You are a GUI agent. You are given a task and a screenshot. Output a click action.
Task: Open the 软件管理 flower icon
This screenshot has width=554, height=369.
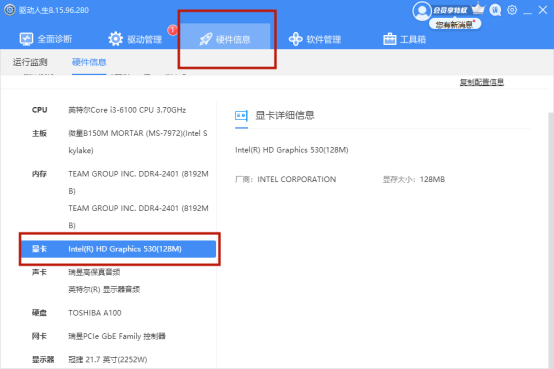pos(295,39)
